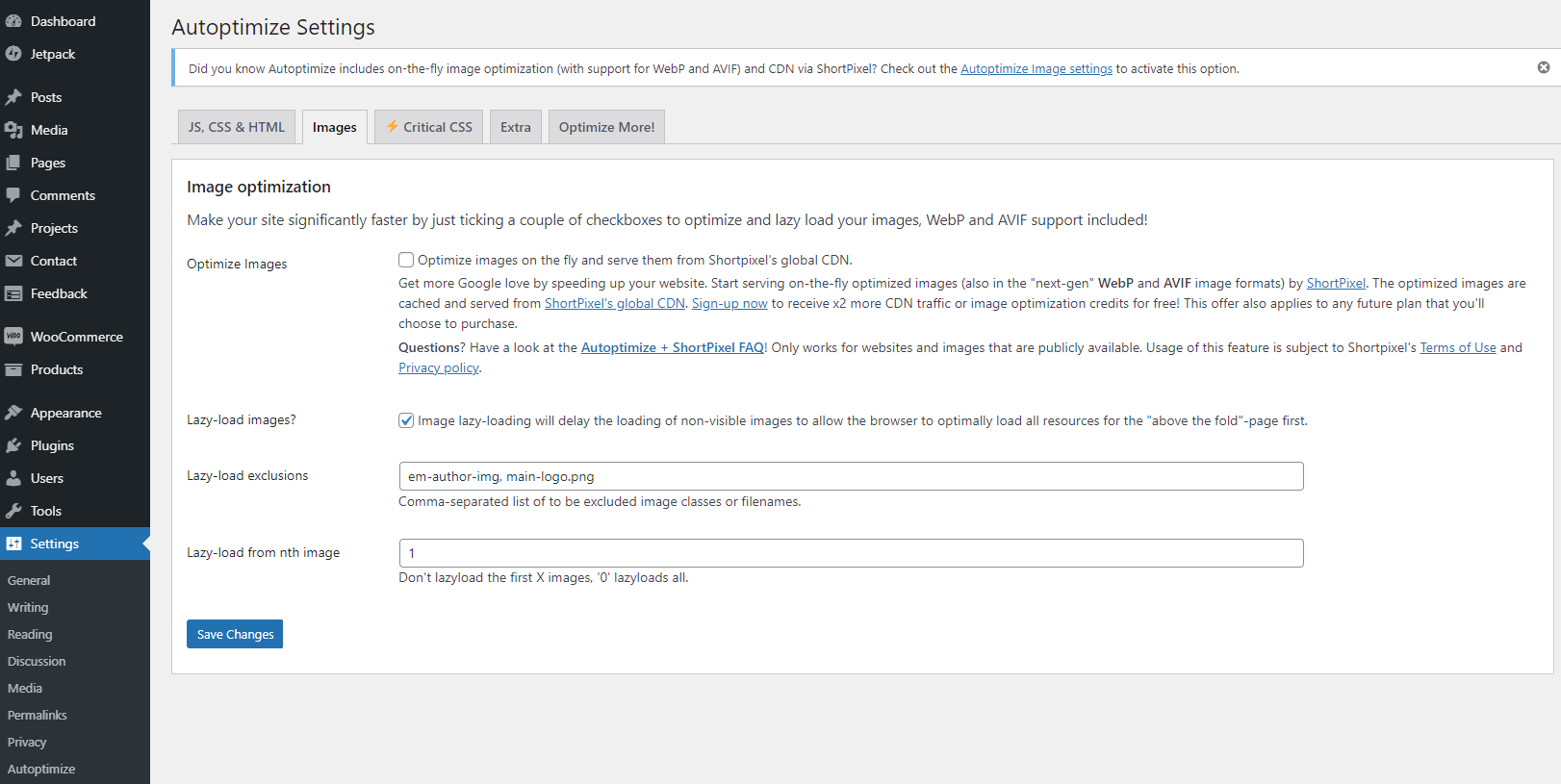Enable the Optimize Images checkbox
The image size is (1561, 784).
[x=406, y=260]
